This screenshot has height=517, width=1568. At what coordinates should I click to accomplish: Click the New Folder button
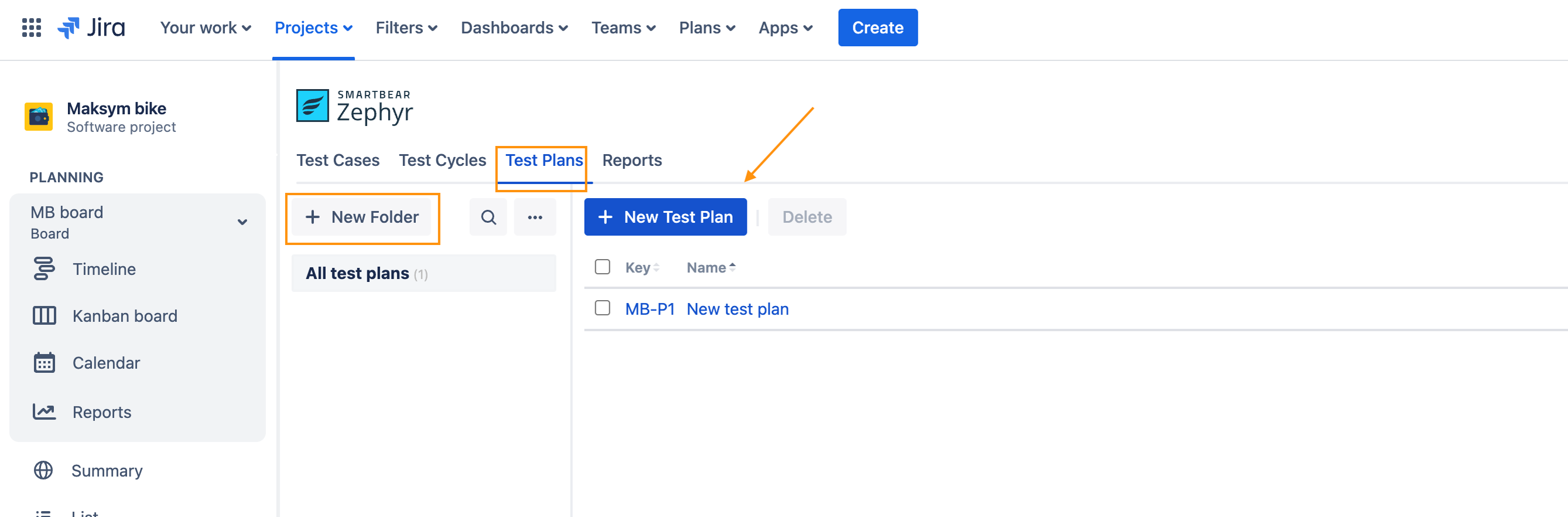click(x=361, y=217)
